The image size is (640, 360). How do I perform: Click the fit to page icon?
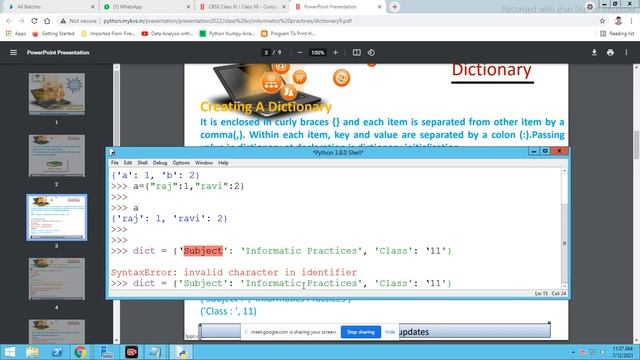357,53
